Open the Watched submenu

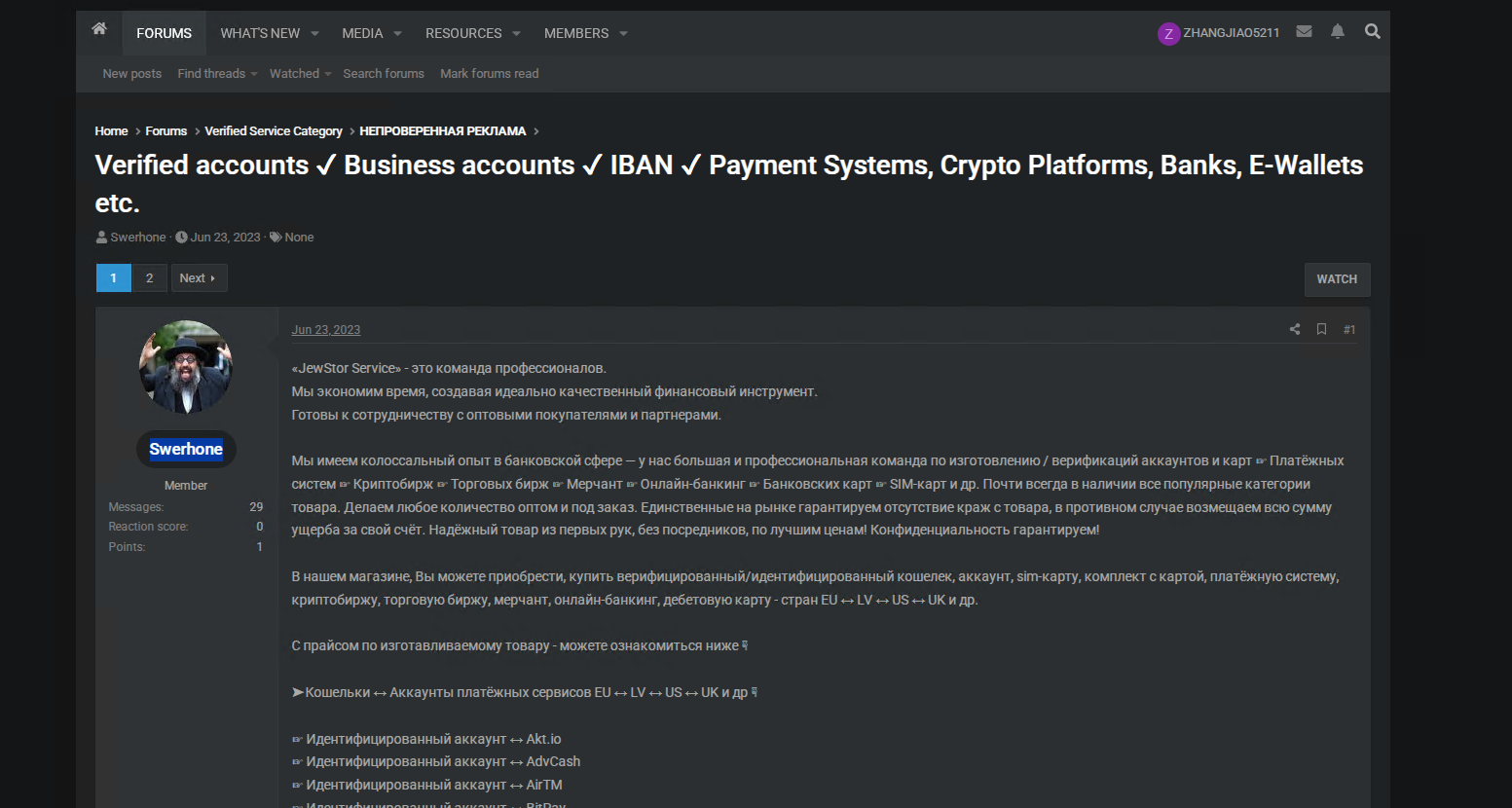pyautogui.click(x=300, y=74)
